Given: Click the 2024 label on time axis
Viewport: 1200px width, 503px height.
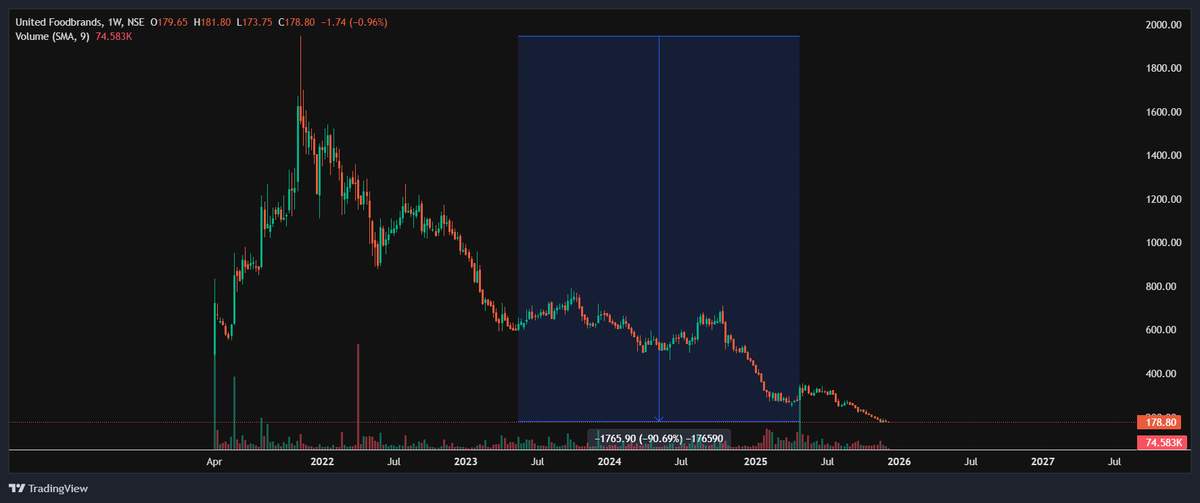Looking at the screenshot, I should (610, 462).
